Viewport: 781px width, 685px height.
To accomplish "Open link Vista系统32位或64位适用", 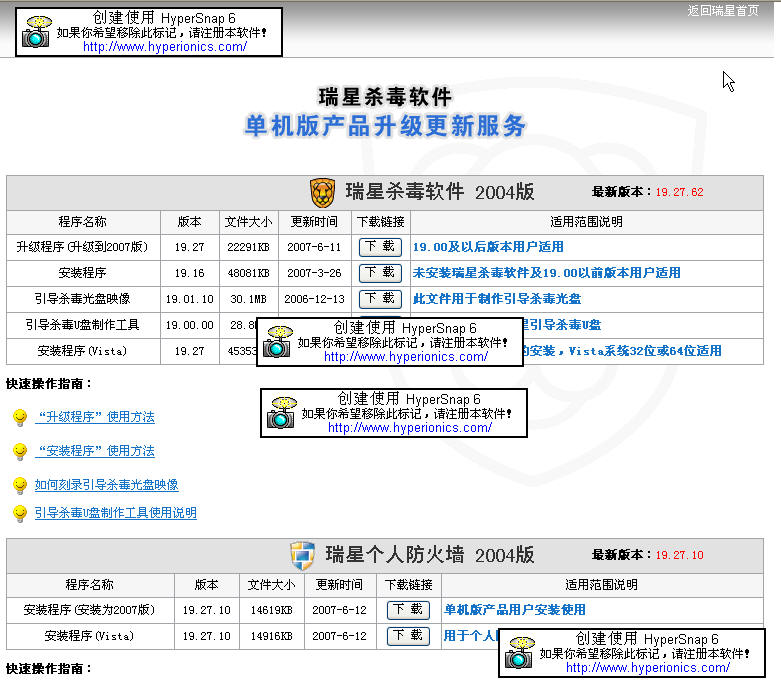I will click(645, 351).
